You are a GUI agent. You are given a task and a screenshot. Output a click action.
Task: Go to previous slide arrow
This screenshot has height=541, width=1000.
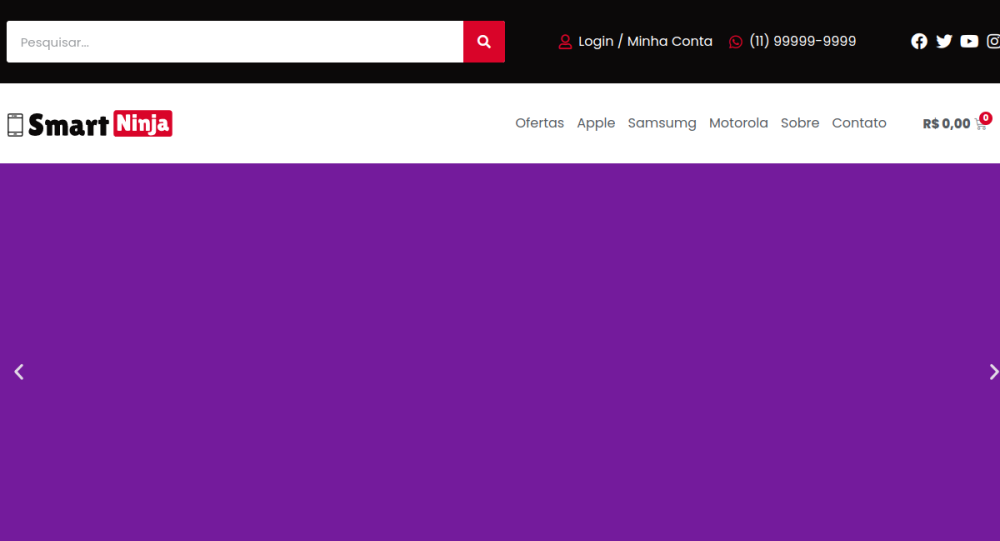point(19,372)
